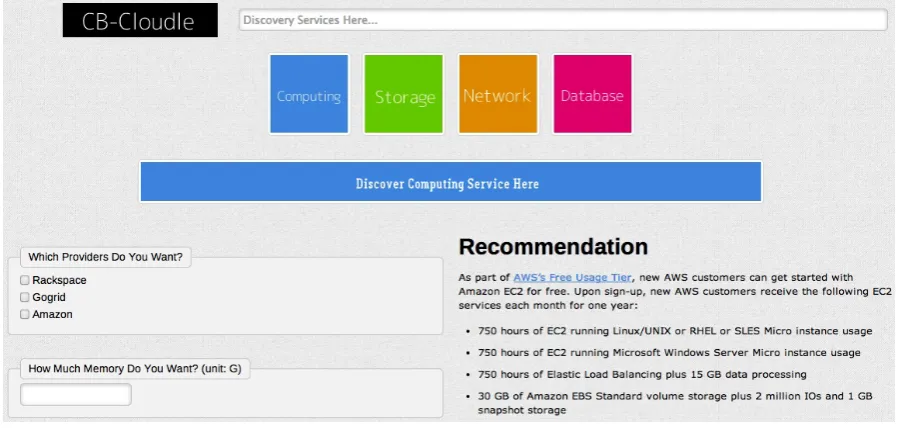Click the Gogrid label text

point(49,298)
